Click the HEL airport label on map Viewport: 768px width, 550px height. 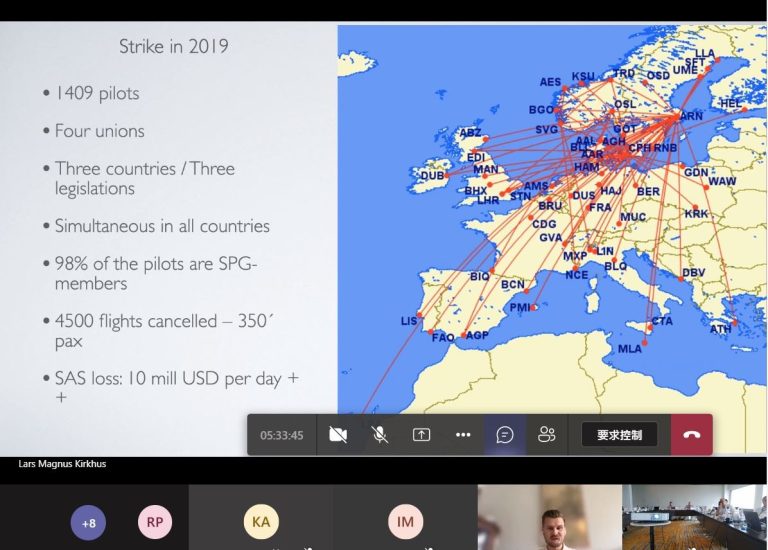point(731,103)
